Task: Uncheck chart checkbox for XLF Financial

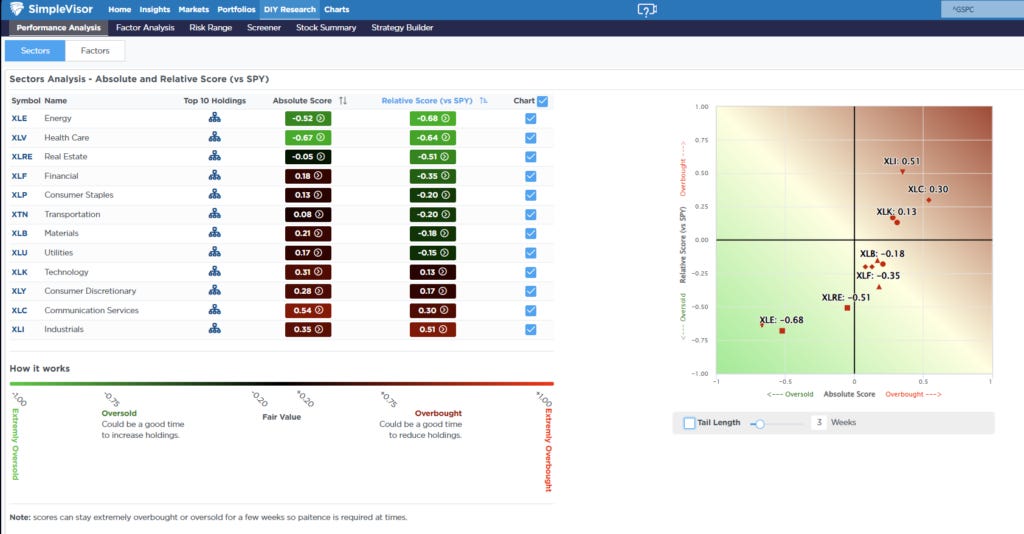Action: pos(531,176)
